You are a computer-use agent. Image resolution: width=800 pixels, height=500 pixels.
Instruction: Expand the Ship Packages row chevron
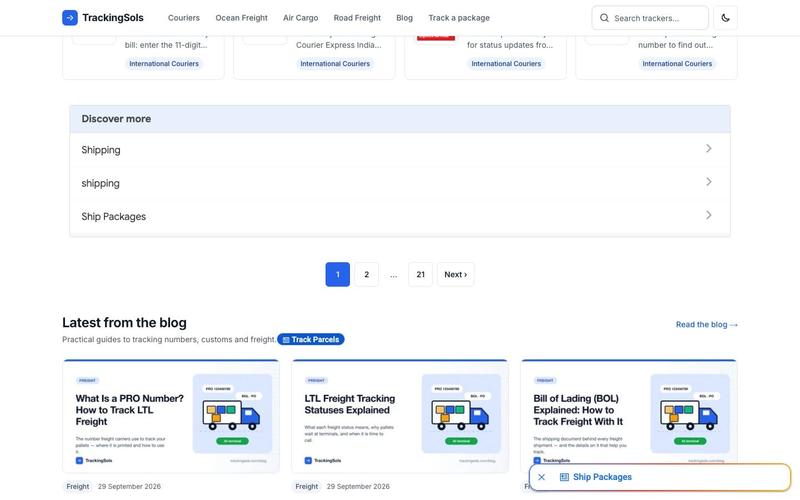[x=709, y=215]
